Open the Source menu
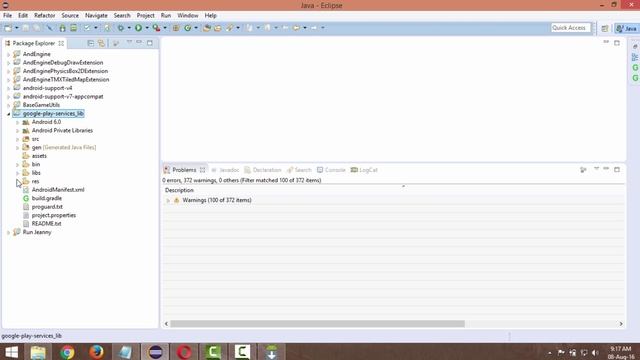Image resolution: width=640 pixels, height=360 pixels. pos(70,16)
